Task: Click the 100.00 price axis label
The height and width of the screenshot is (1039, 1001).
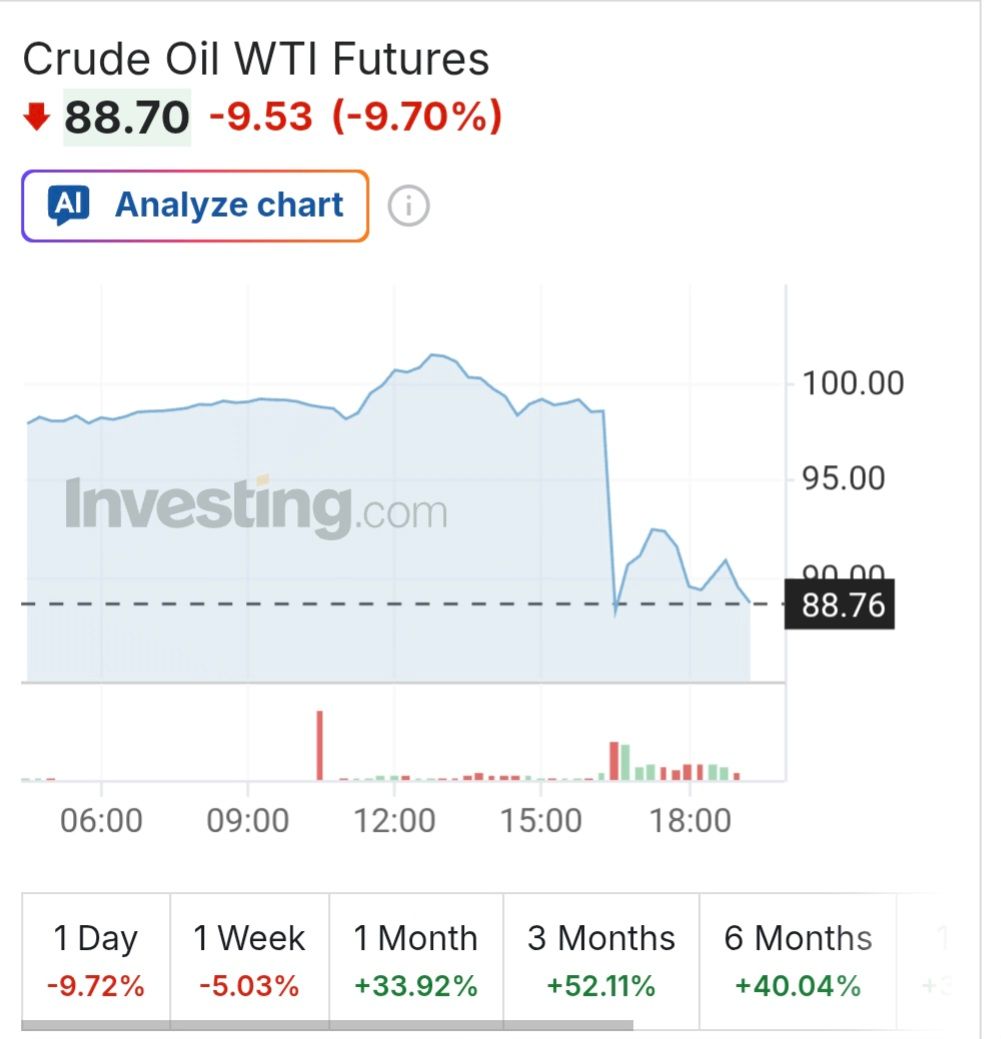Action: (853, 383)
